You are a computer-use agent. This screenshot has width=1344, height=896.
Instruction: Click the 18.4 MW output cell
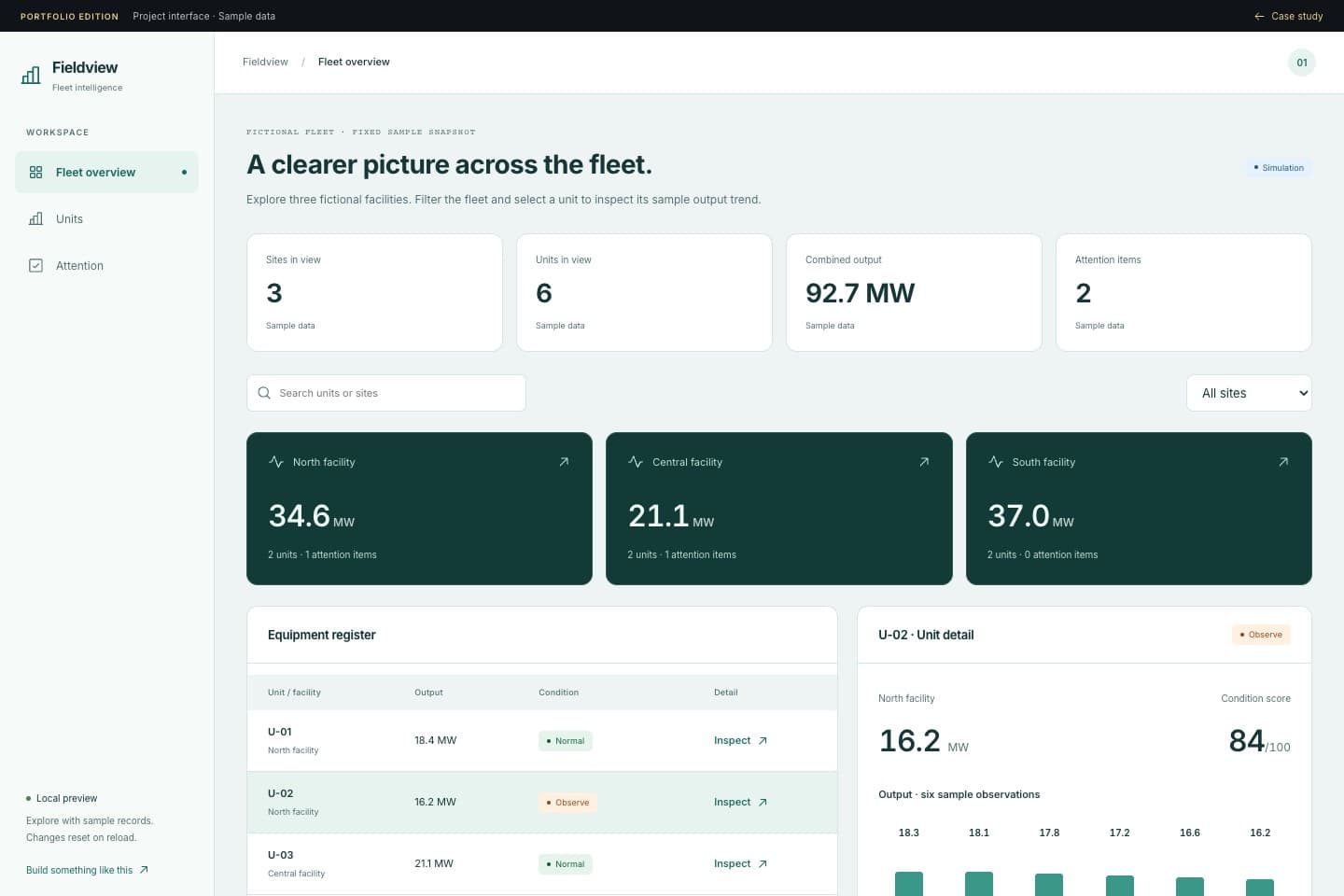point(436,741)
